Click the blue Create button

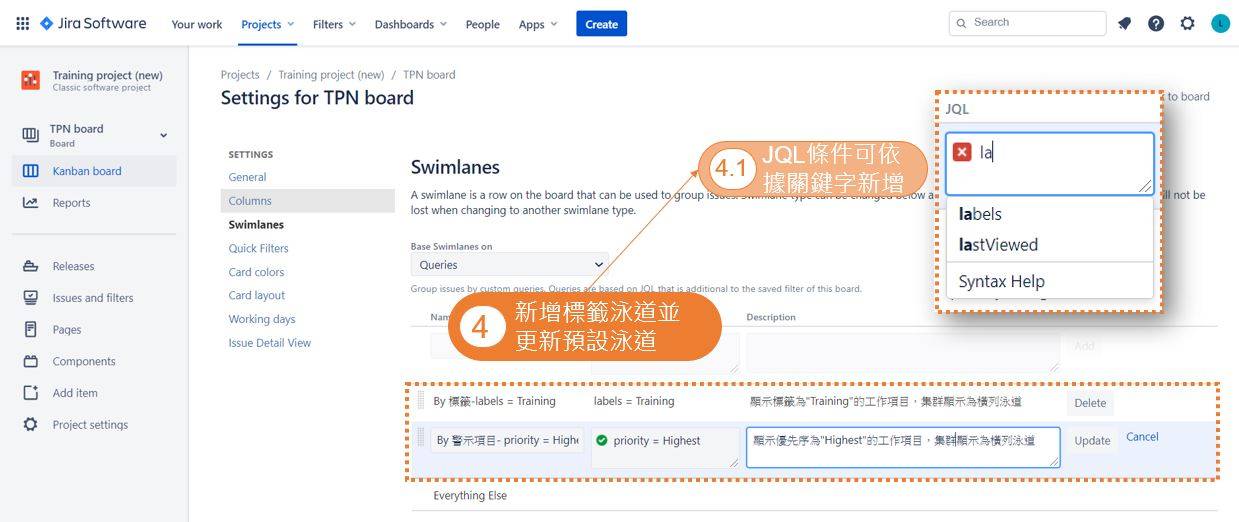(x=601, y=24)
